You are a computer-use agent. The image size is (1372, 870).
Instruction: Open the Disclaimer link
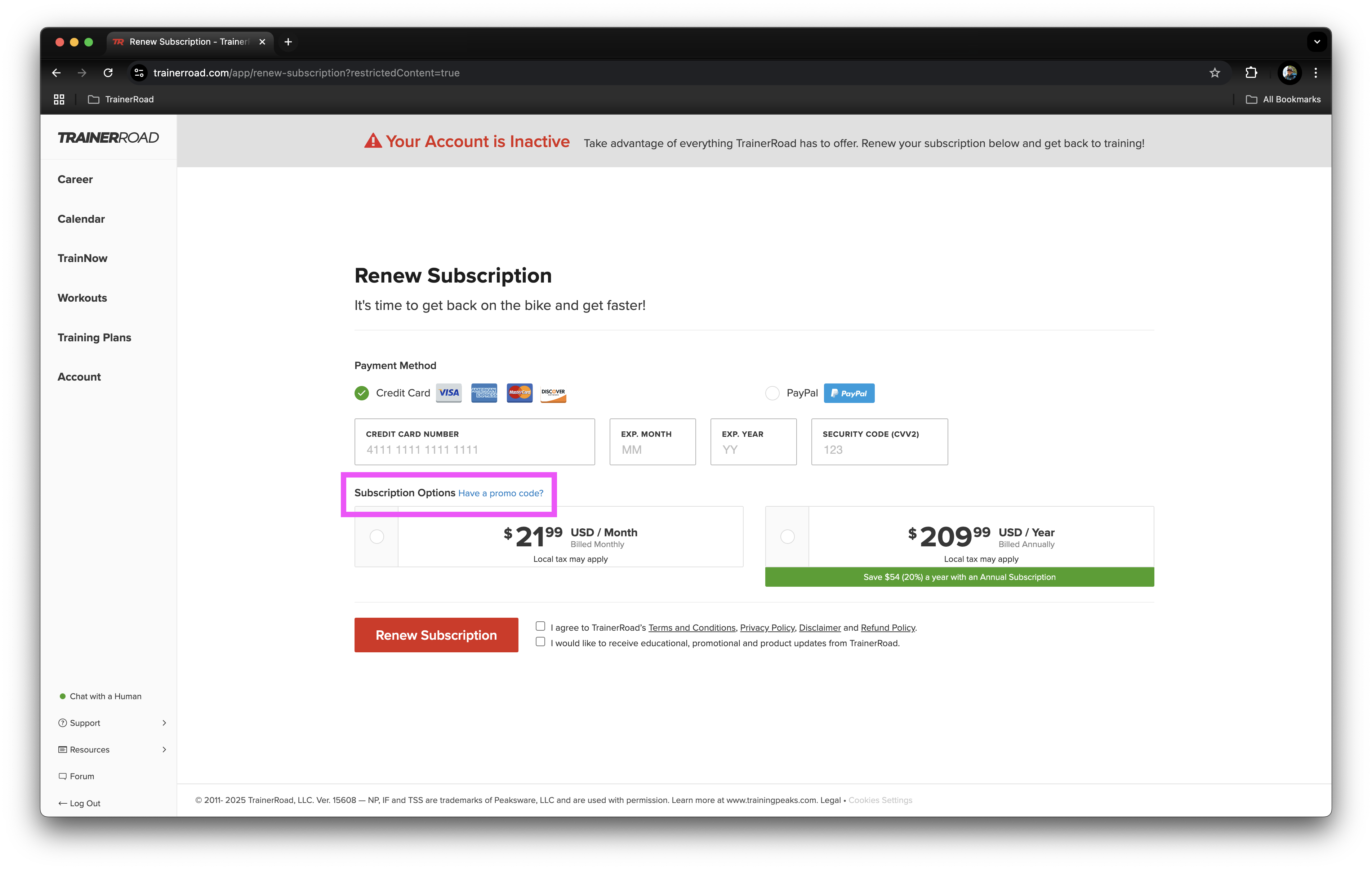point(820,628)
